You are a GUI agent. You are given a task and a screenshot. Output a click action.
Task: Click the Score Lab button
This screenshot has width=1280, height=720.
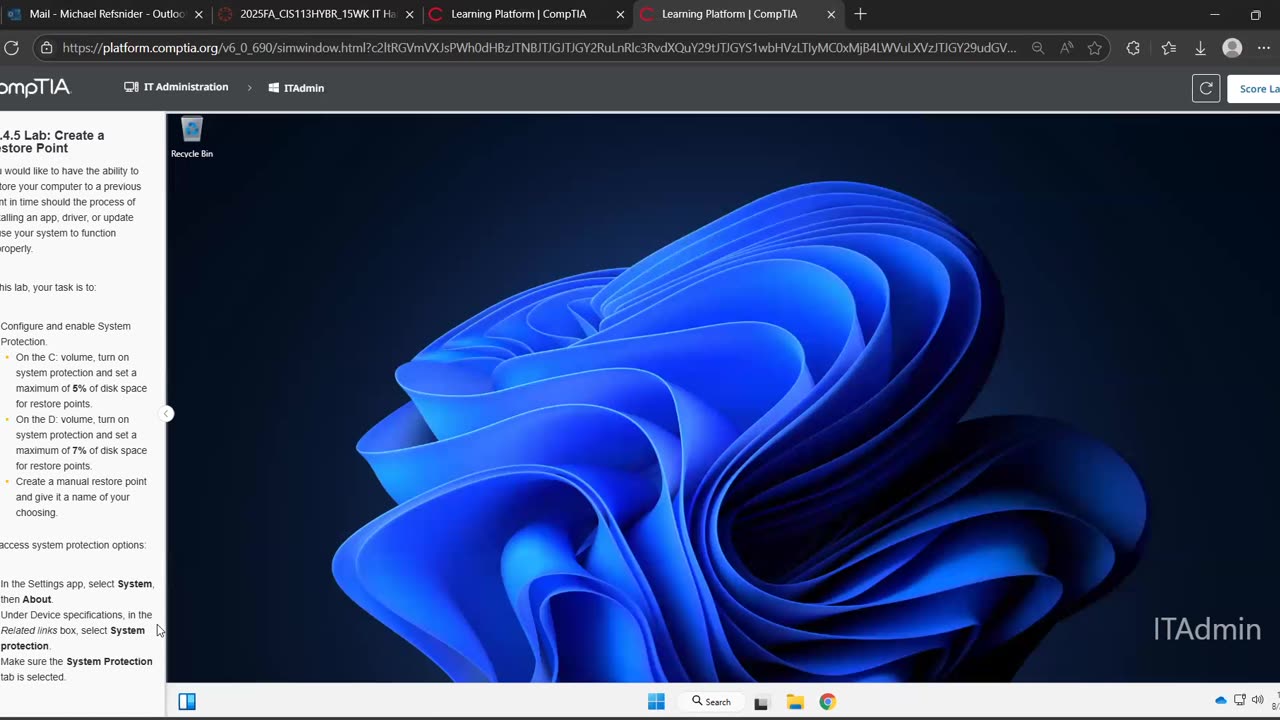tap(1255, 88)
